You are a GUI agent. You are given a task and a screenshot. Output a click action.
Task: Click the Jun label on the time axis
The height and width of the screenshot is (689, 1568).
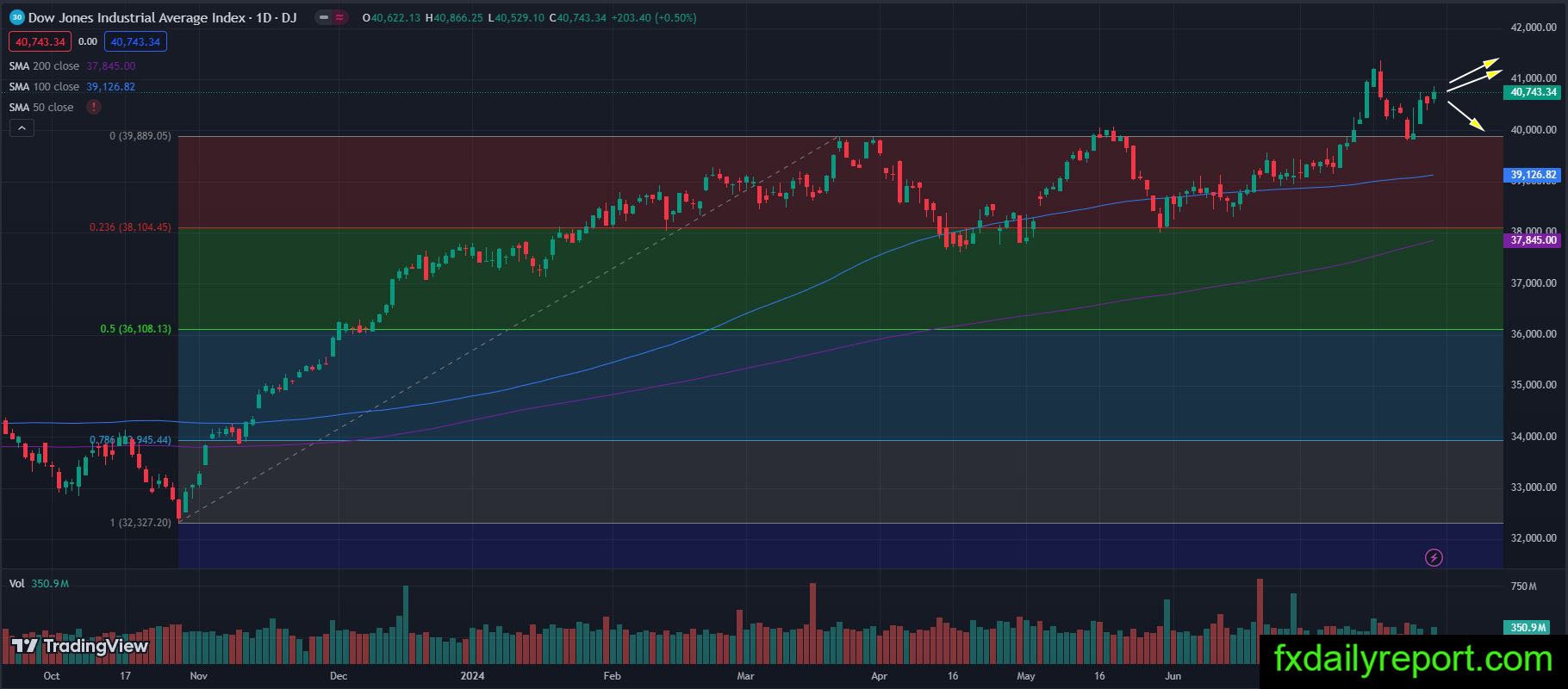click(1172, 676)
